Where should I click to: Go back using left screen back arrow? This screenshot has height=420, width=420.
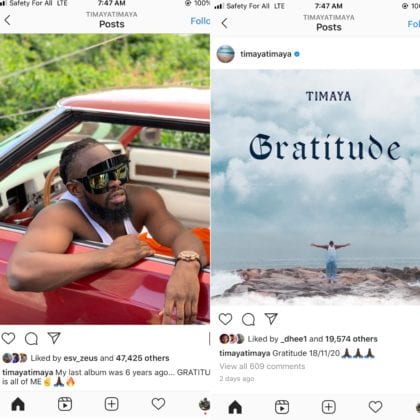tap(7, 20)
